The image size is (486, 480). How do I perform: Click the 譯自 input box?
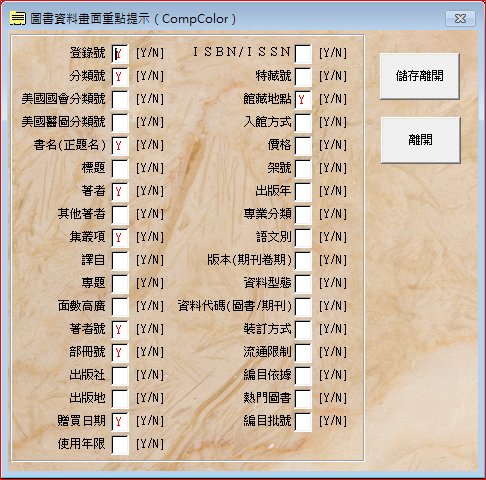(x=120, y=261)
